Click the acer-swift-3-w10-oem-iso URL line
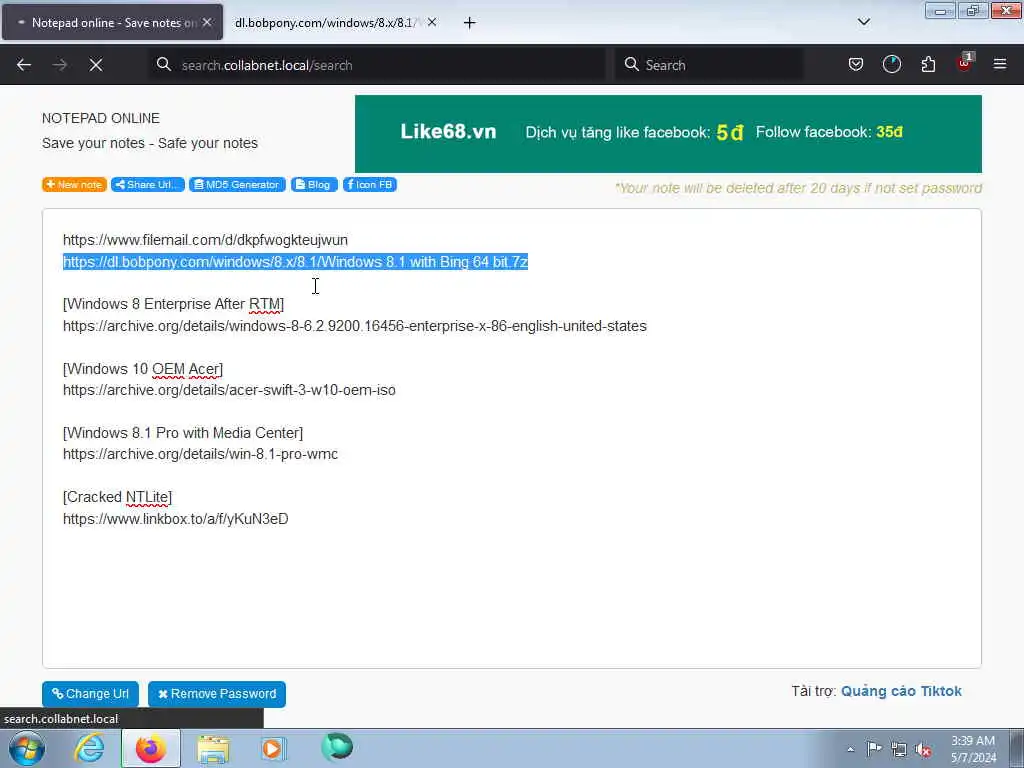The image size is (1024, 768). (x=229, y=390)
